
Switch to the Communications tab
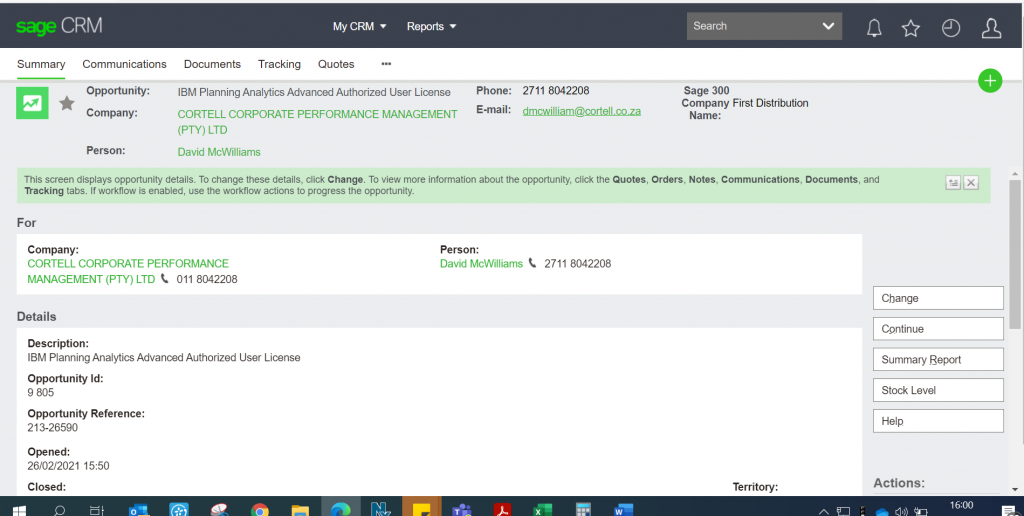pyautogui.click(x=124, y=64)
